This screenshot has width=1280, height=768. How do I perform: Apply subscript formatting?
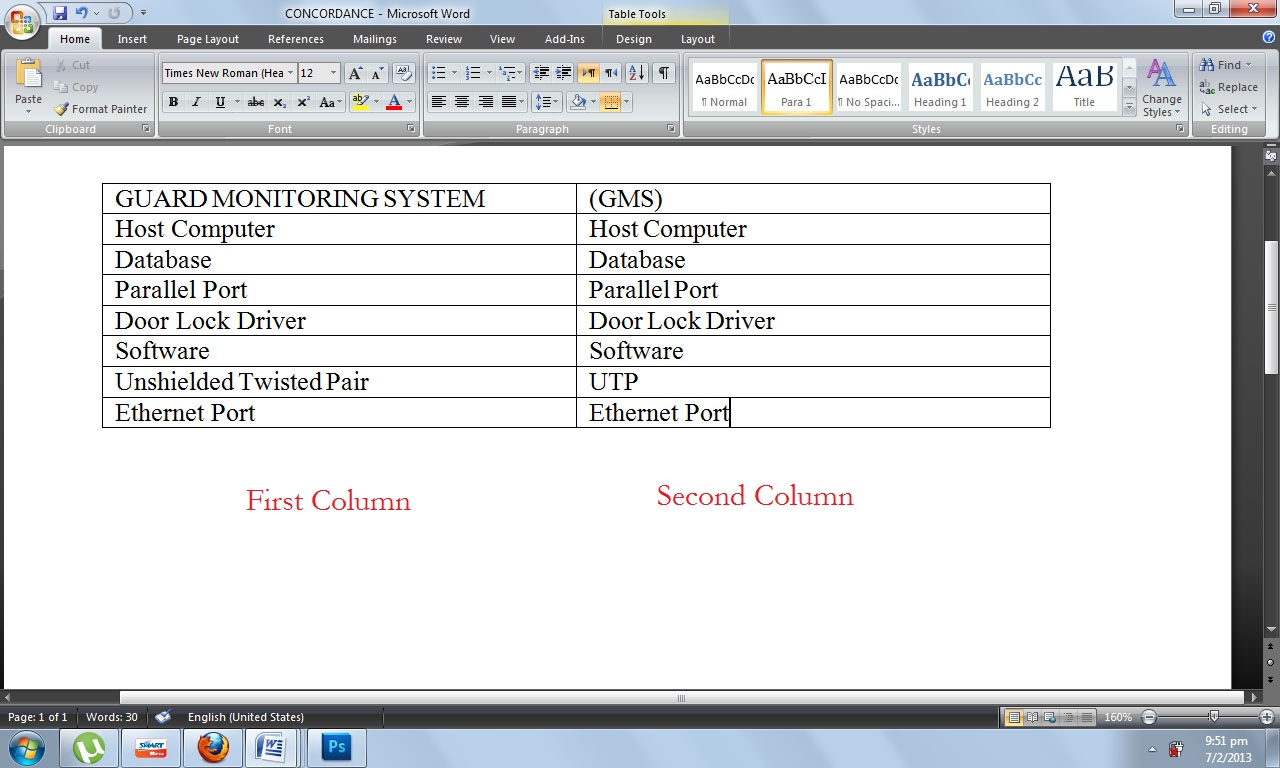[281, 102]
